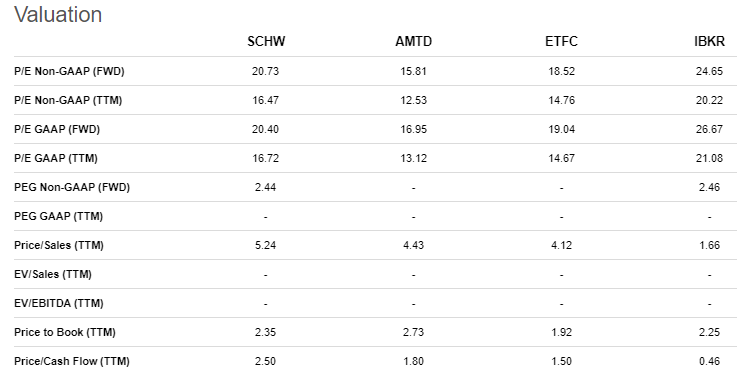Click the P/E GAAP (TTM) label
Viewport: 737px width, 371px height.
(x=56, y=158)
